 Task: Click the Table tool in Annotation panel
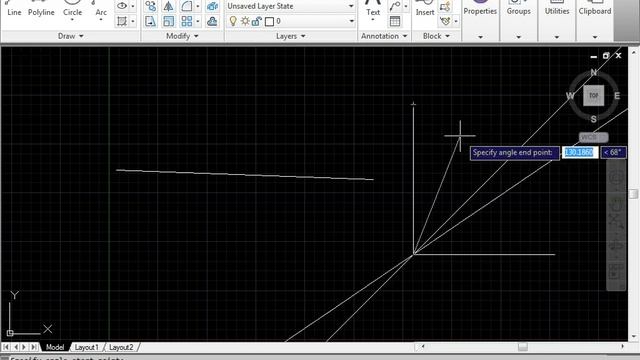click(394, 21)
